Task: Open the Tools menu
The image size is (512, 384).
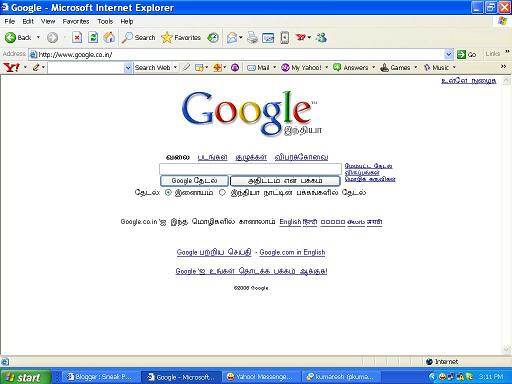Action: (x=105, y=21)
